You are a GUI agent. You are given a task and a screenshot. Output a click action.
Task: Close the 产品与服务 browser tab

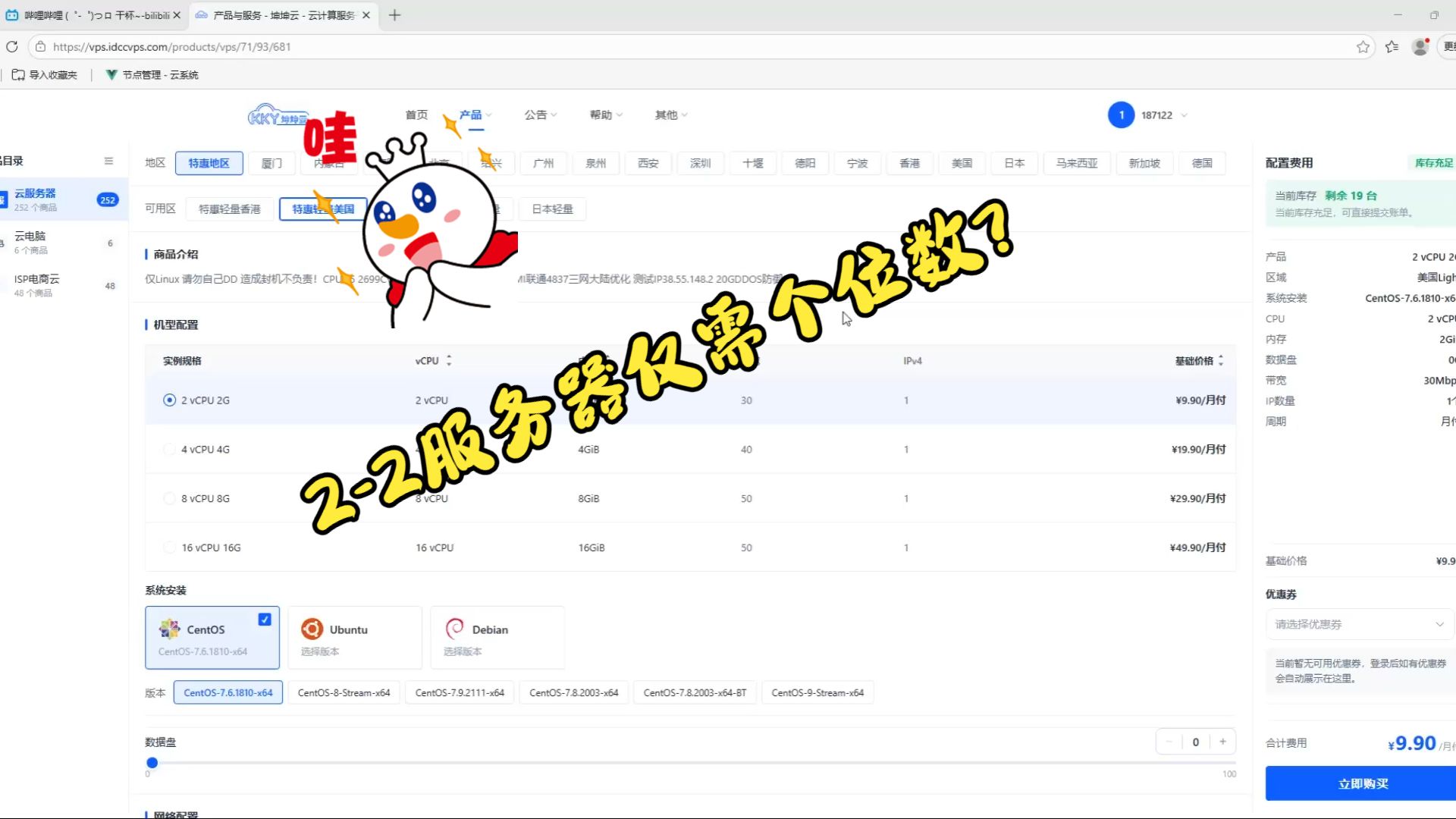point(366,15)
